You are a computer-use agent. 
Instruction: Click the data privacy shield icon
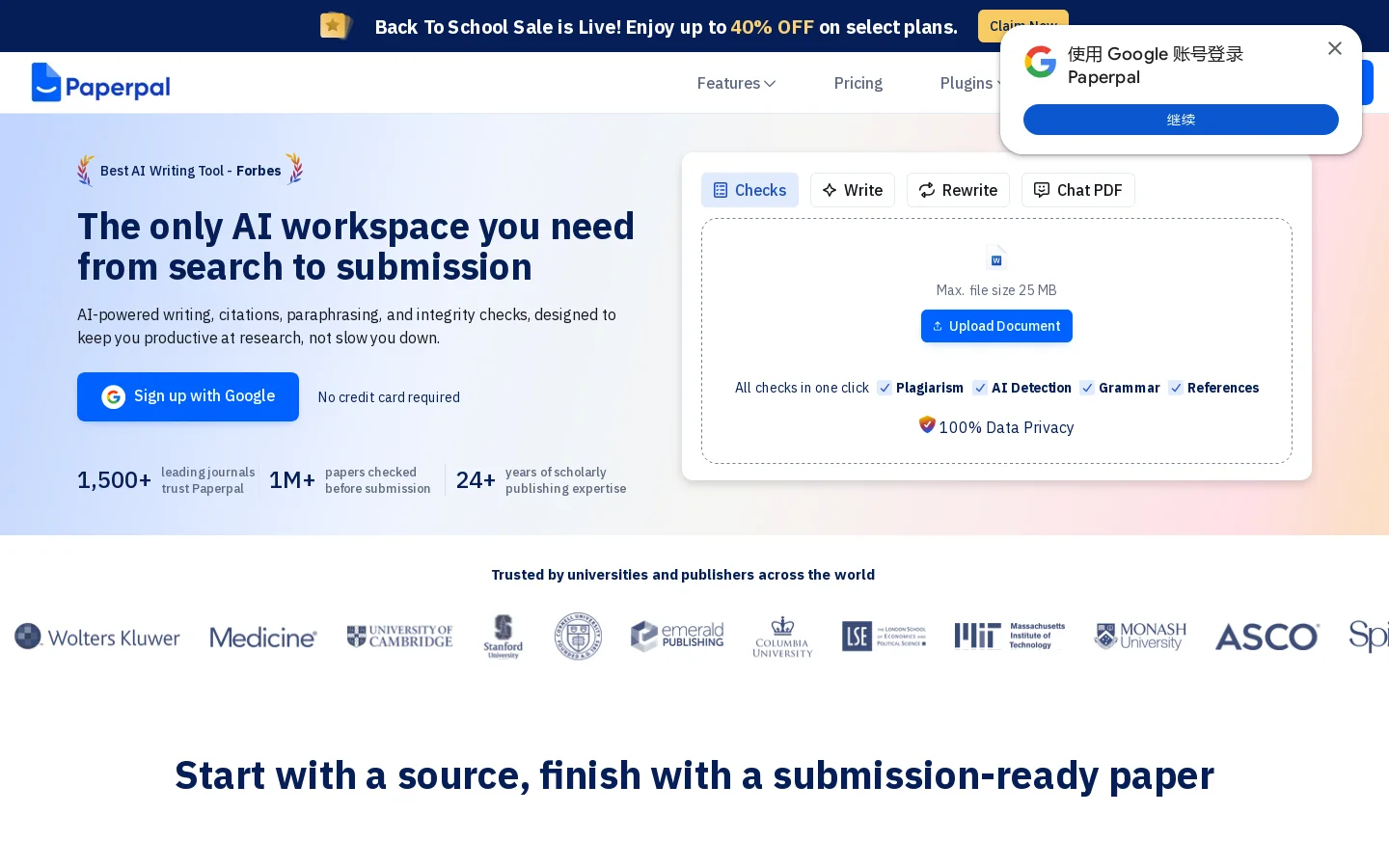coord(927,424)
